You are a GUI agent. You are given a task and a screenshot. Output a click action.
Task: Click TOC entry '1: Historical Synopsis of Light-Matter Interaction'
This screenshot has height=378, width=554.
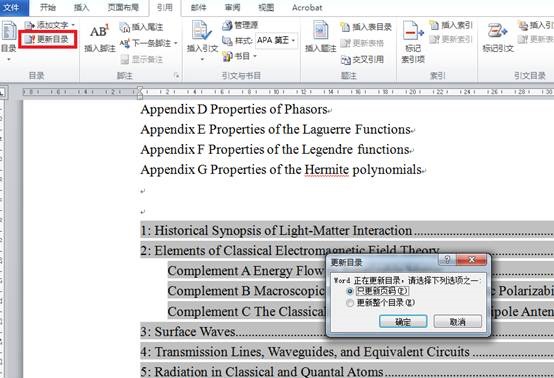(x=276, y=231)
